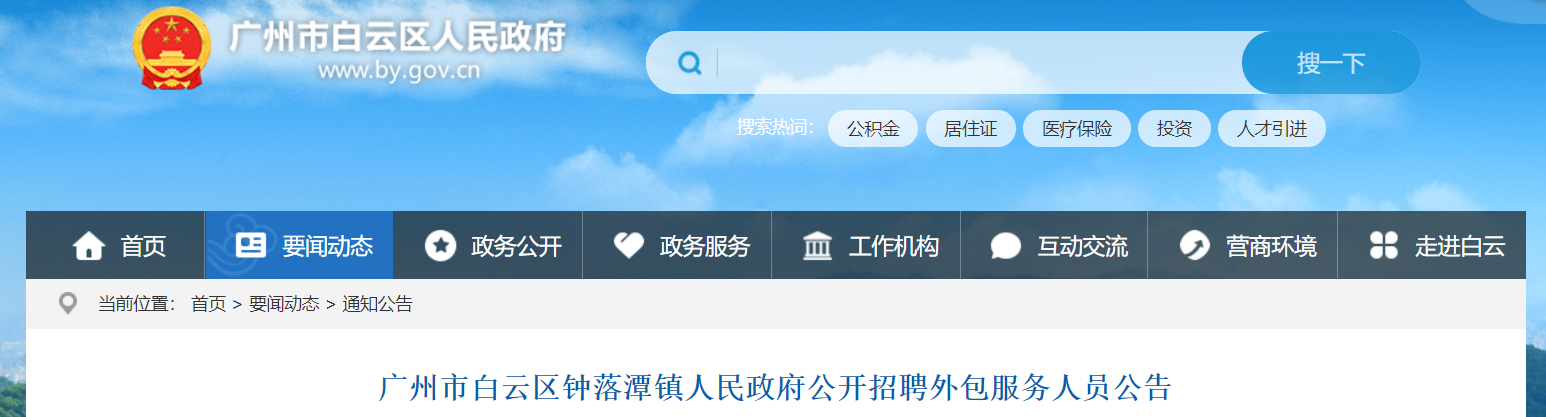Click the heart icon beside 政务服务

pyautogui.click(x=628, y=245)
